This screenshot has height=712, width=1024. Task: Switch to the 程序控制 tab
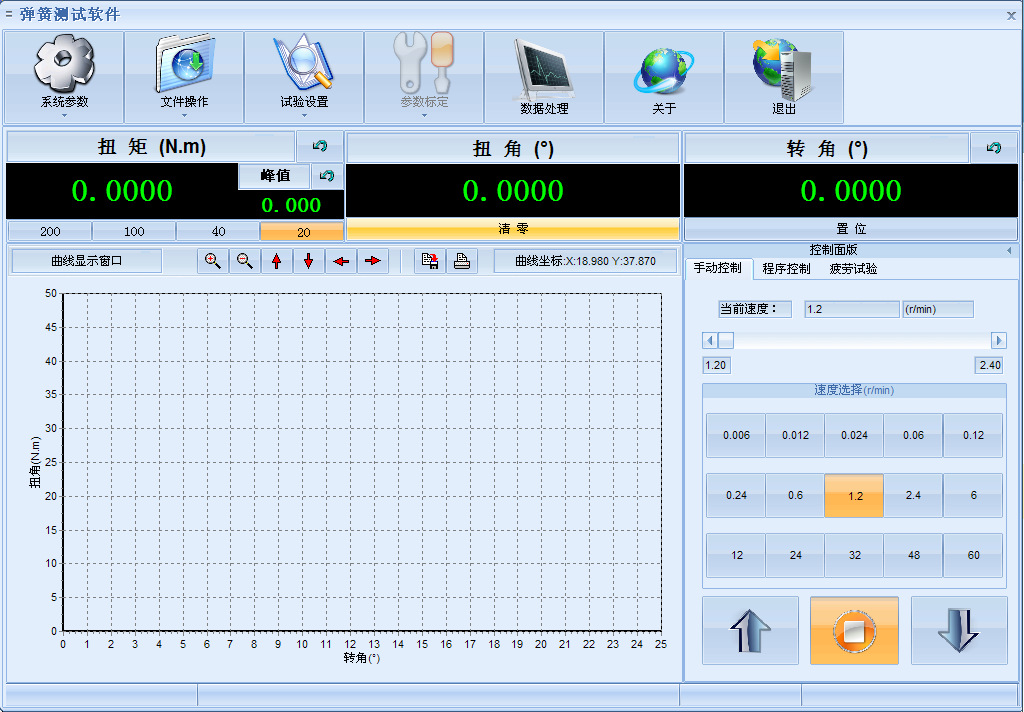coord(785,269)
